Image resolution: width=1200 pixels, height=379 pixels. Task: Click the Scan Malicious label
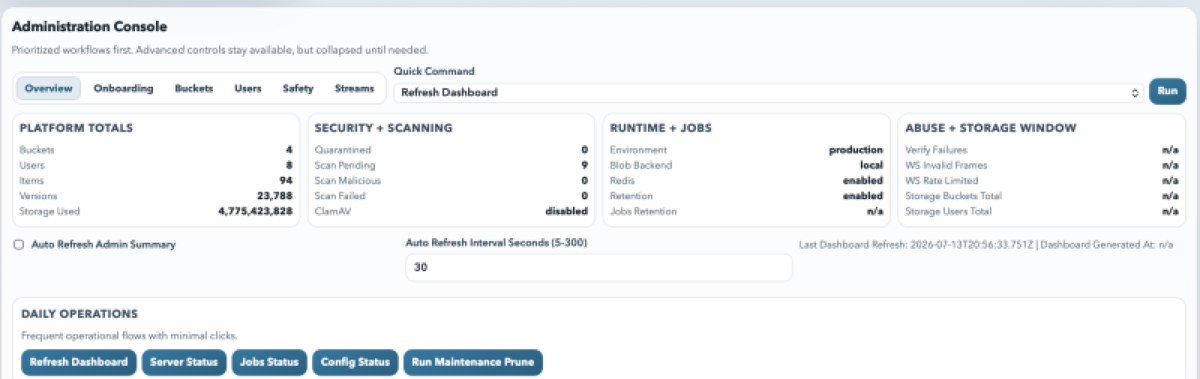(347, 180)
